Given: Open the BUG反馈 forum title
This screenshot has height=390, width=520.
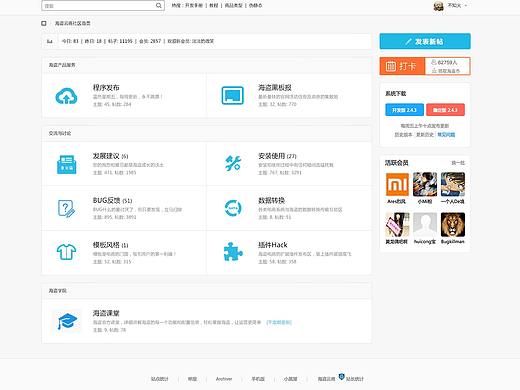Looking at the screenshot, I should (x=106, y=200).
